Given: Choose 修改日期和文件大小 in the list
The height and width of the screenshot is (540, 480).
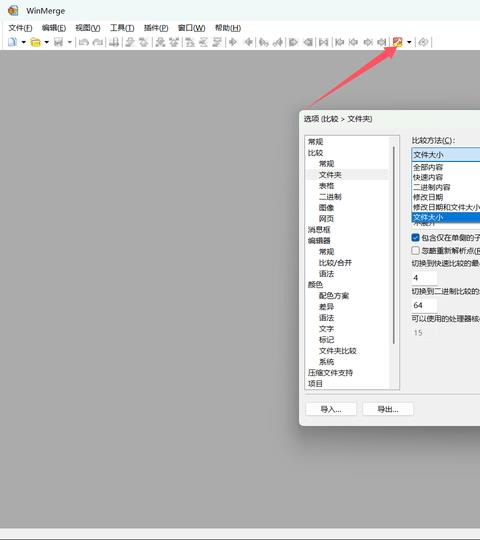Looking at the screenshot, I should pyautogui.click(x=446, y=207).
